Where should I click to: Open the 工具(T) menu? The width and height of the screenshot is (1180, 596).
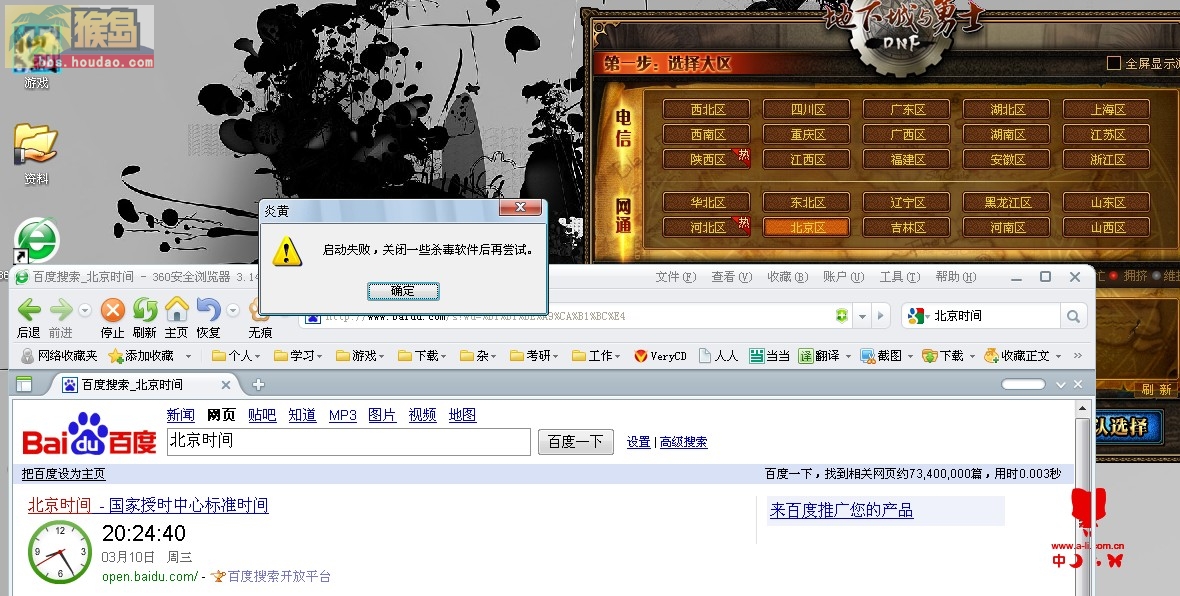coord(899,277)
